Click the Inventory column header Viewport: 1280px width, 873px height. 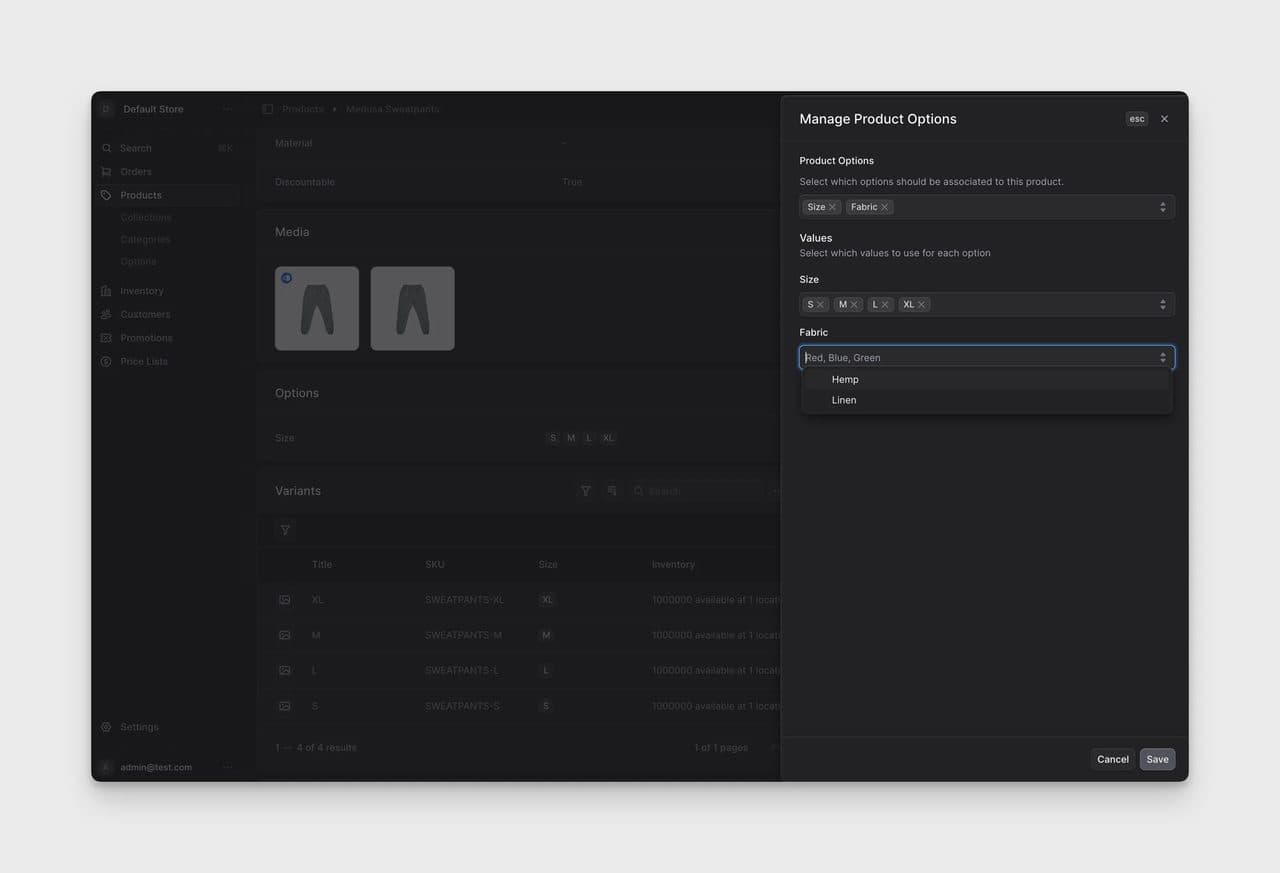pyautogui.click(x=673, y=565)
